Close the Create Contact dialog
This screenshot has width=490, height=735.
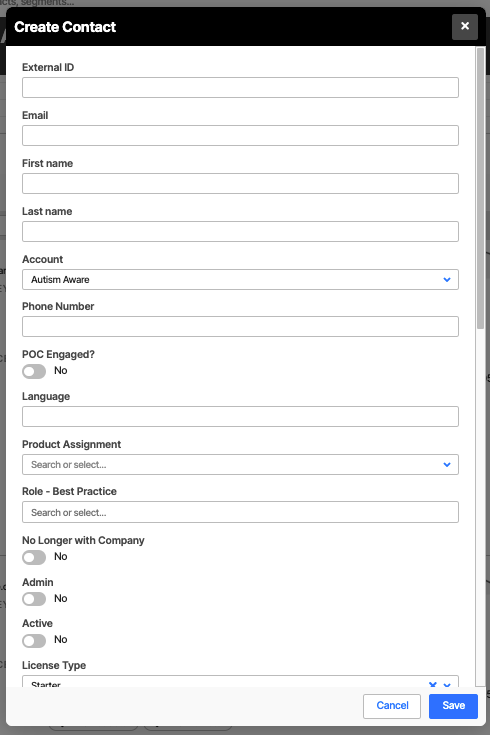click(465, 27)
